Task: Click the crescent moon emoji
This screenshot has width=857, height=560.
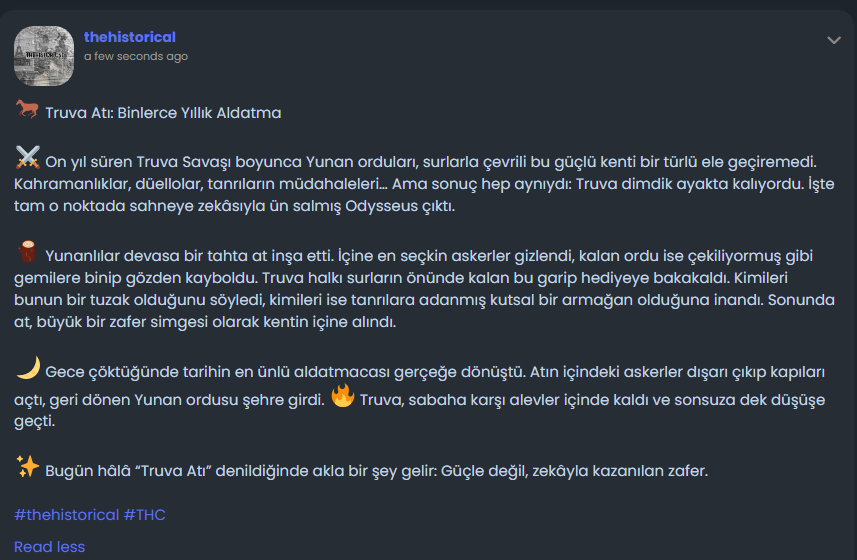Action: click(x=27, y=368)
